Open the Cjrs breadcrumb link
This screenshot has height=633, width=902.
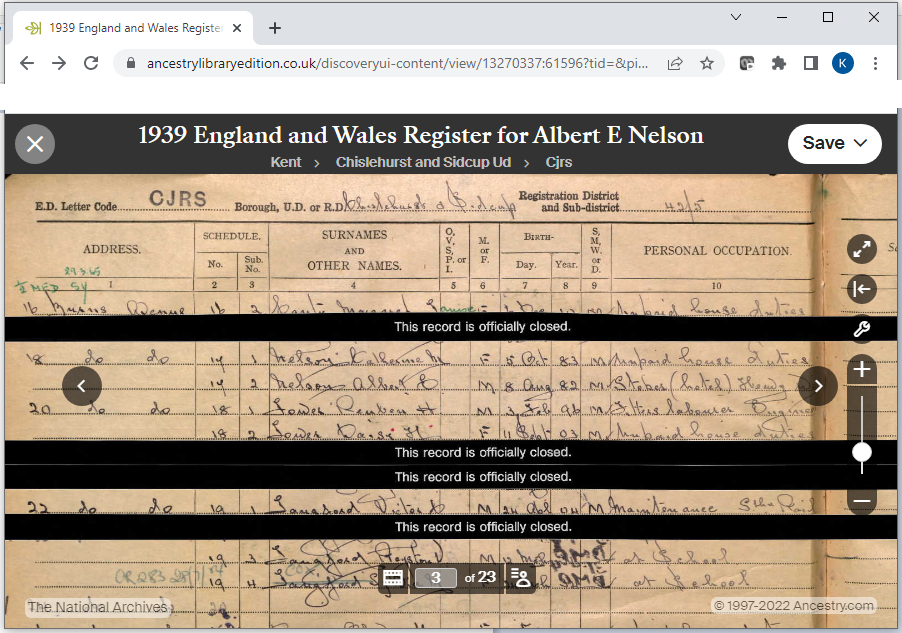coord(559,162)
